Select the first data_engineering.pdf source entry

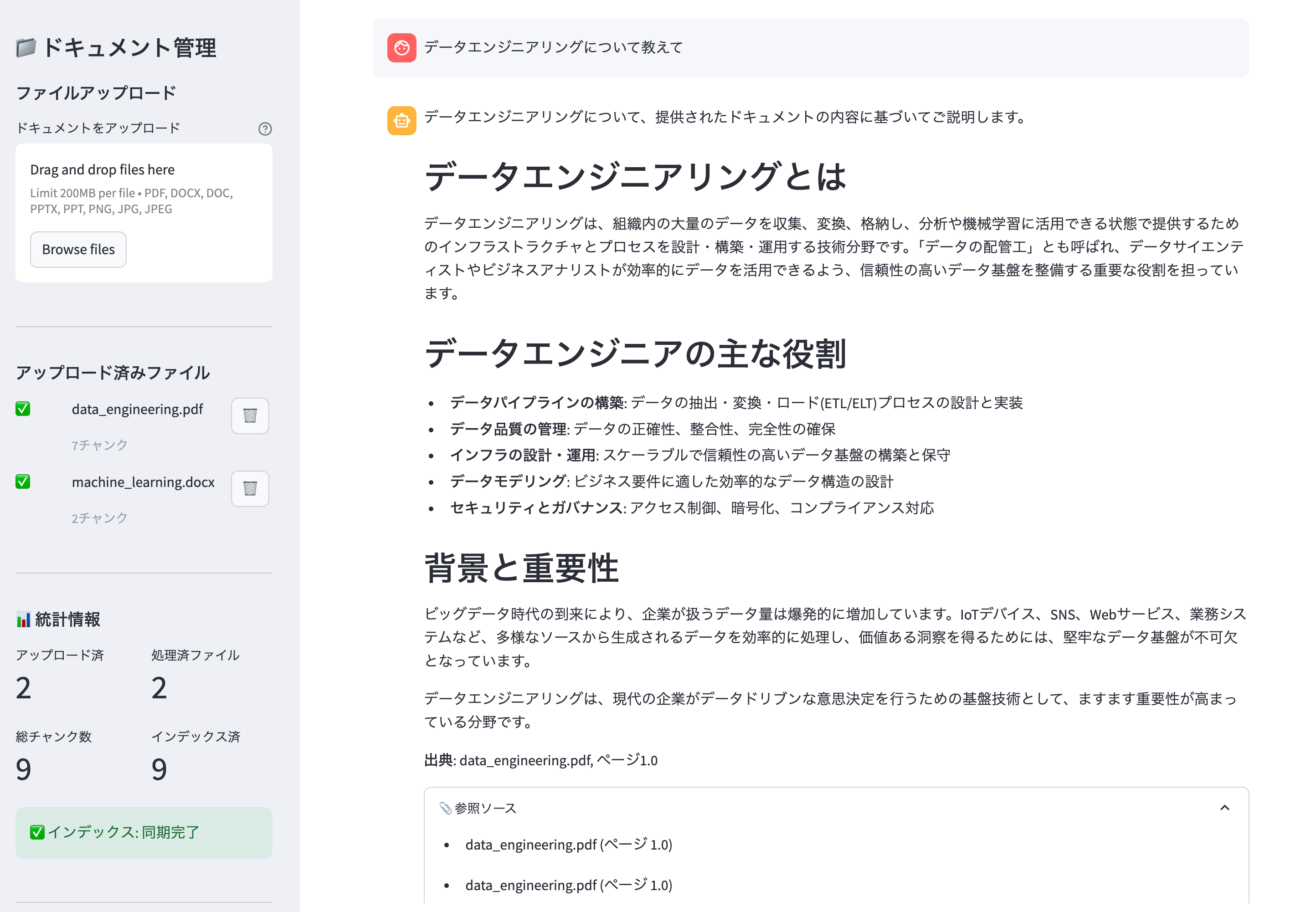pos(568,844)
